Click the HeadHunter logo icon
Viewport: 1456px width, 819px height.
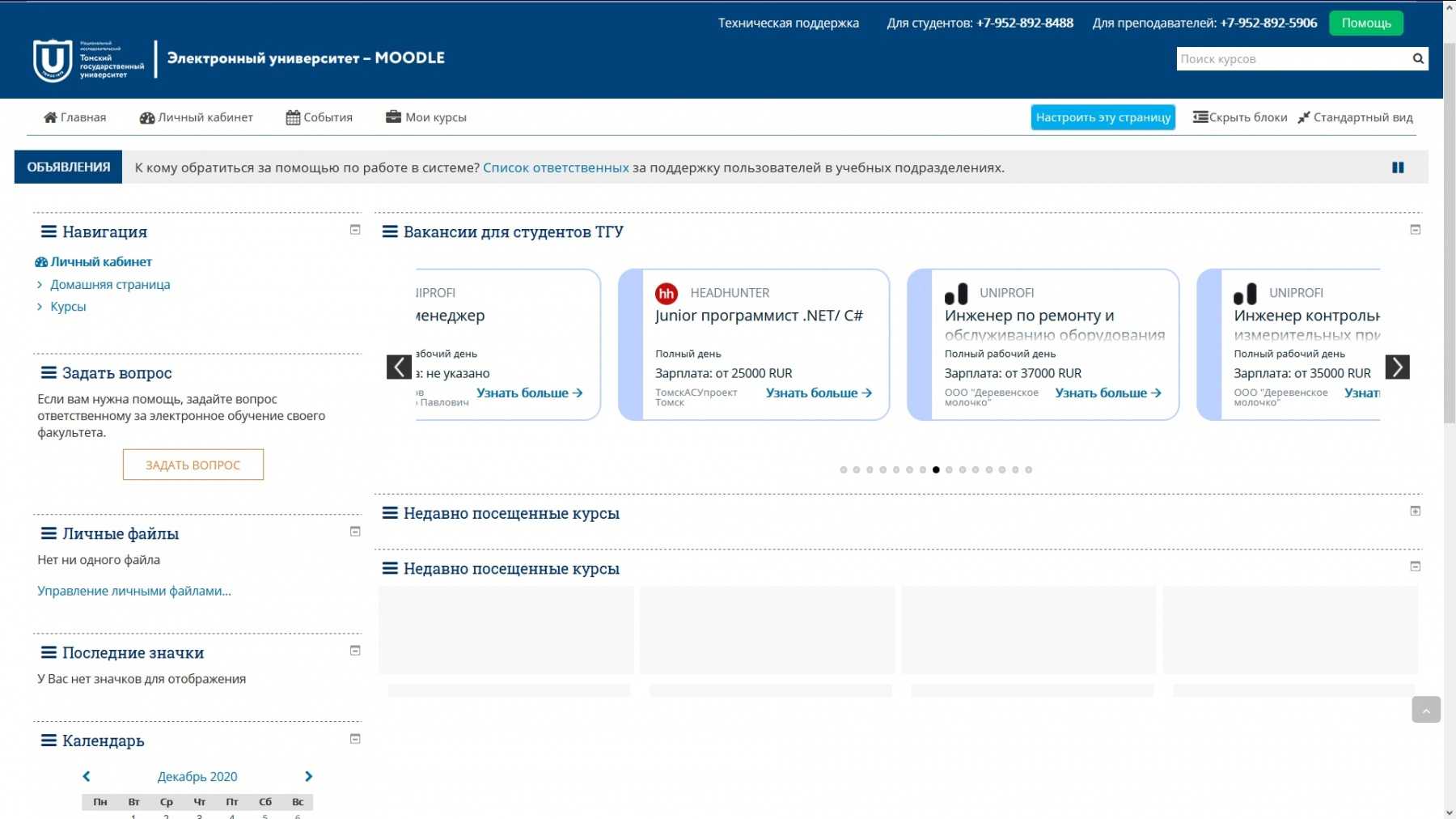click(x=667, y=293)
